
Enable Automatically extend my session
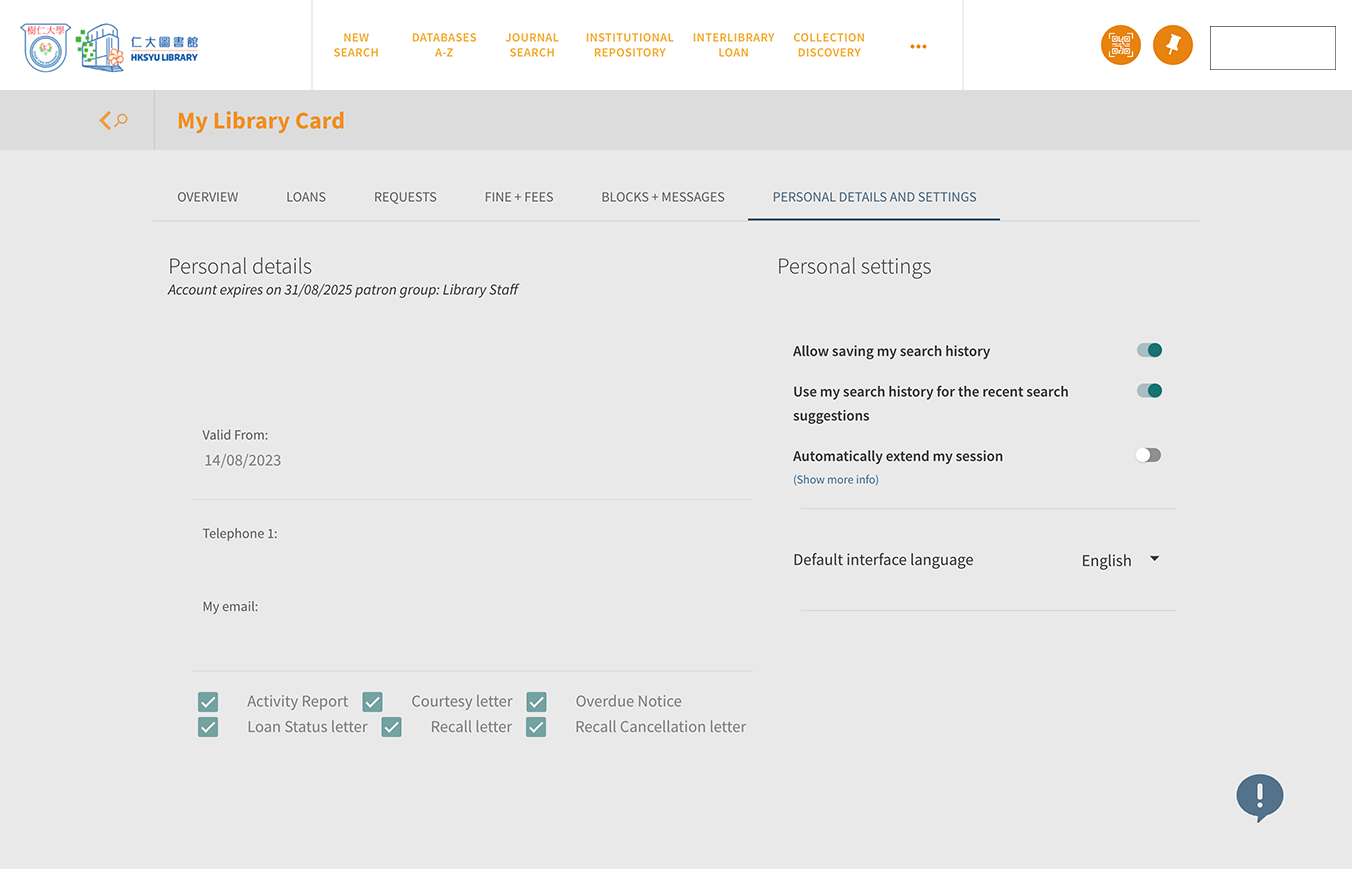coord(1148,455)
